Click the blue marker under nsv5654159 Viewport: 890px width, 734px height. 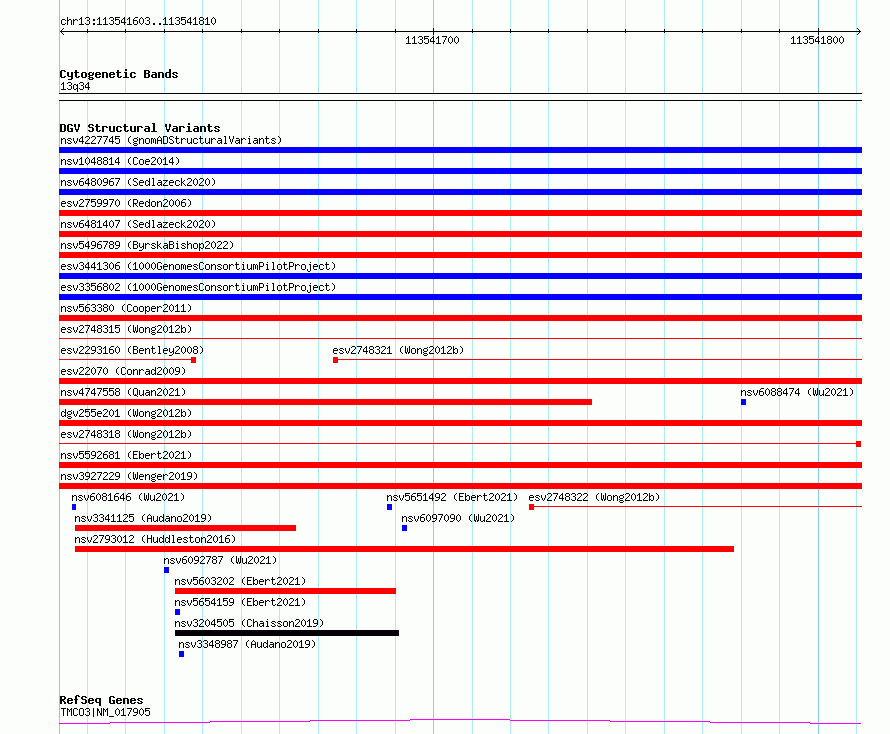tap(178, 612)
